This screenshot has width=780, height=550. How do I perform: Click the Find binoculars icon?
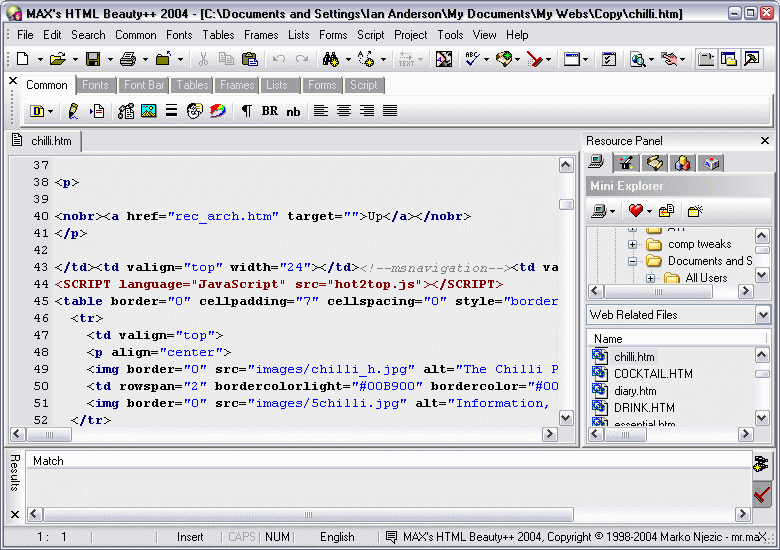pos(331,60)
